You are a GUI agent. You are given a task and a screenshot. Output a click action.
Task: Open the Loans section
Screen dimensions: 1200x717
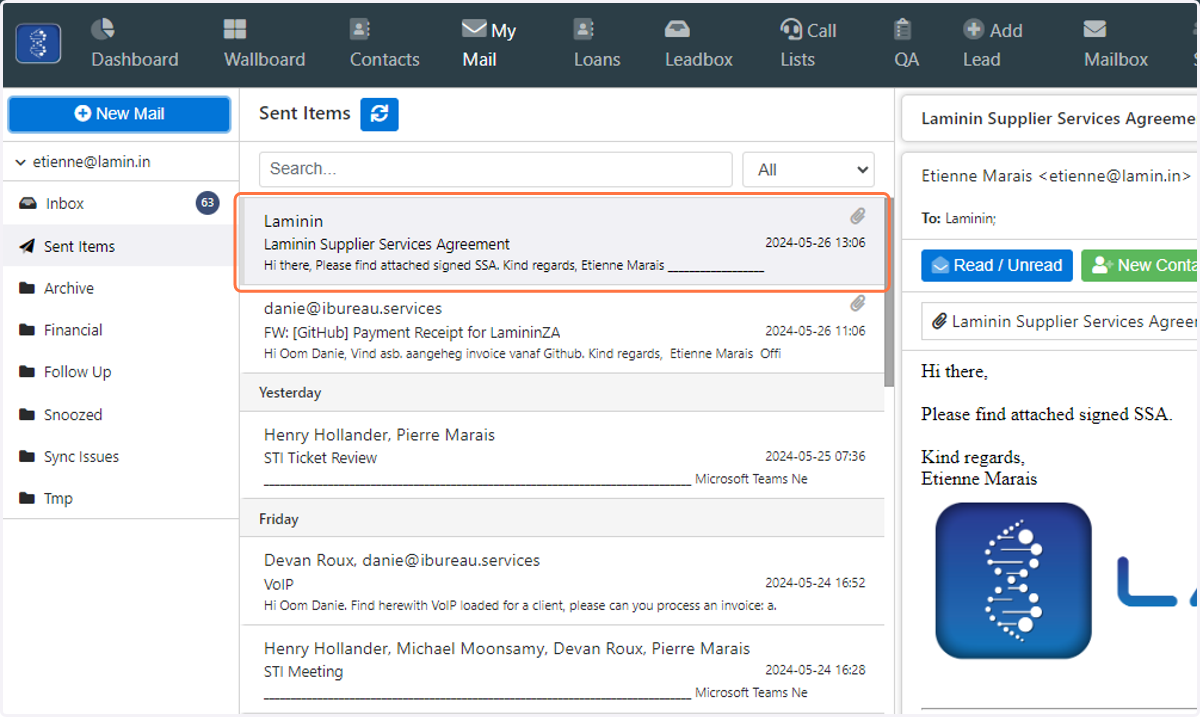pyautogui.click(x=597, y=44)
